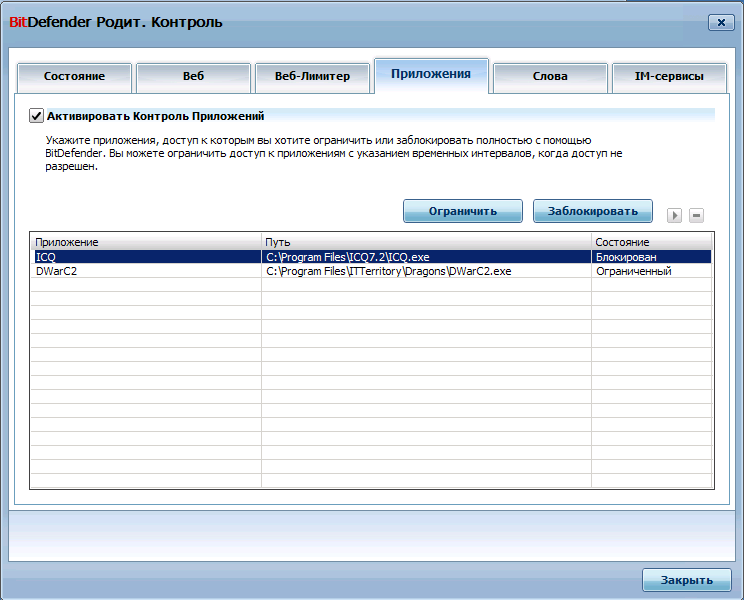The image size is (744, 600).
Task: Go to the Веб-Лимитер tab
Action: click(x=312, y=77)
